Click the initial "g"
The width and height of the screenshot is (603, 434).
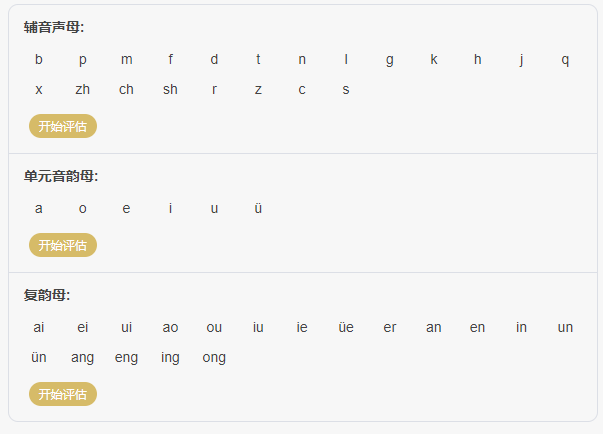(390, 59)
